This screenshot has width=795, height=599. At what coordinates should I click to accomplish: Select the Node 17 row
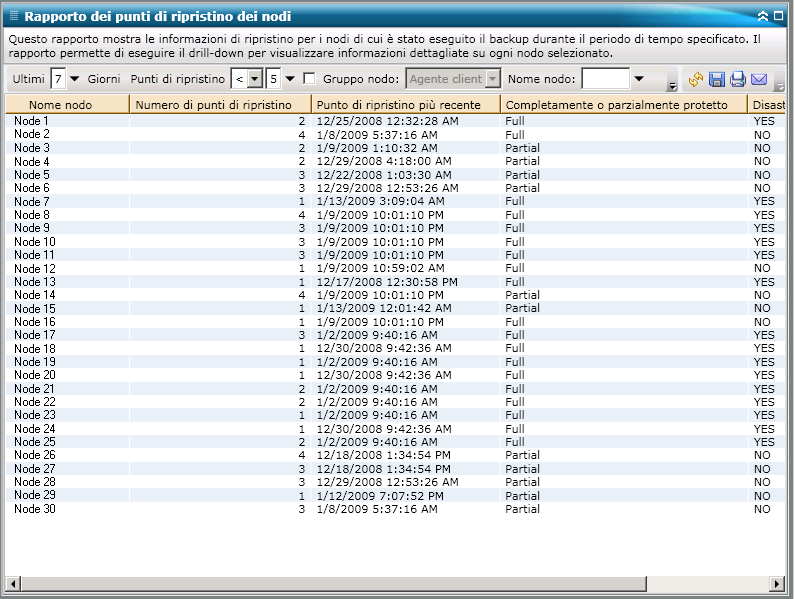pos(395,335)
